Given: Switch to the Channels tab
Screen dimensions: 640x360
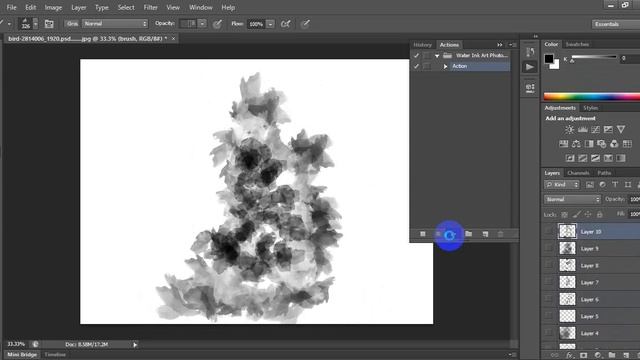Looking at the screenshot, I should click(578, 173).
